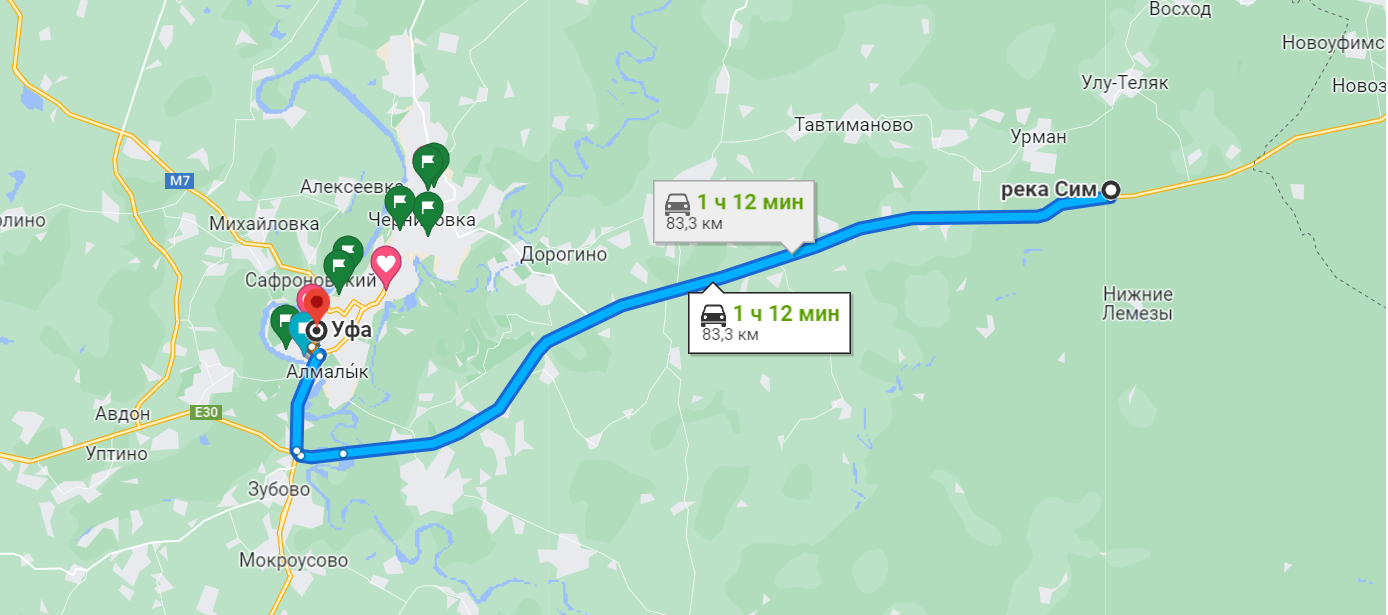Click the M7 highway badge
Viewport: 1388px width, 615px height.
coord(179,181)
